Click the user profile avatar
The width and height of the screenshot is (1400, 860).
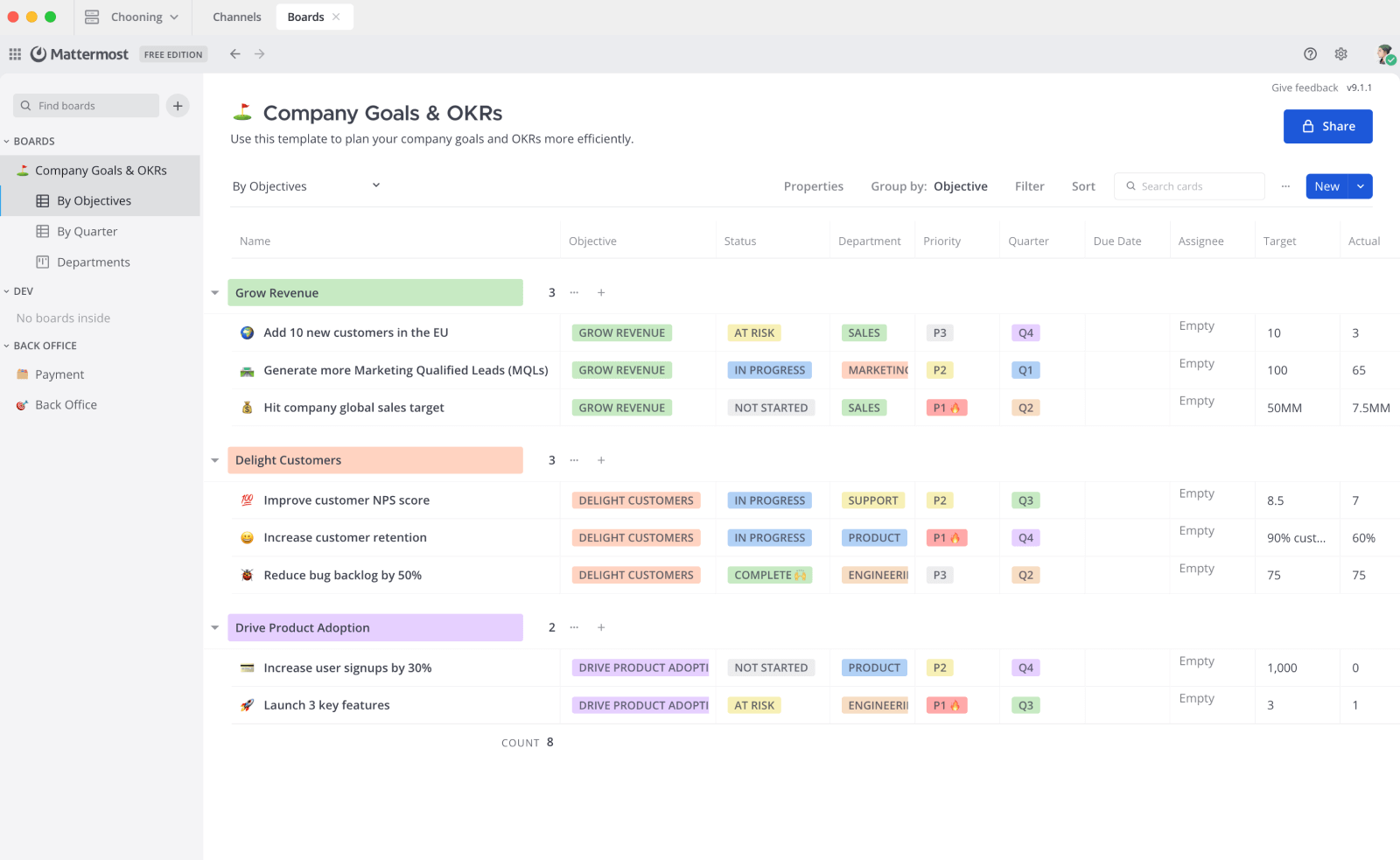1384,54
